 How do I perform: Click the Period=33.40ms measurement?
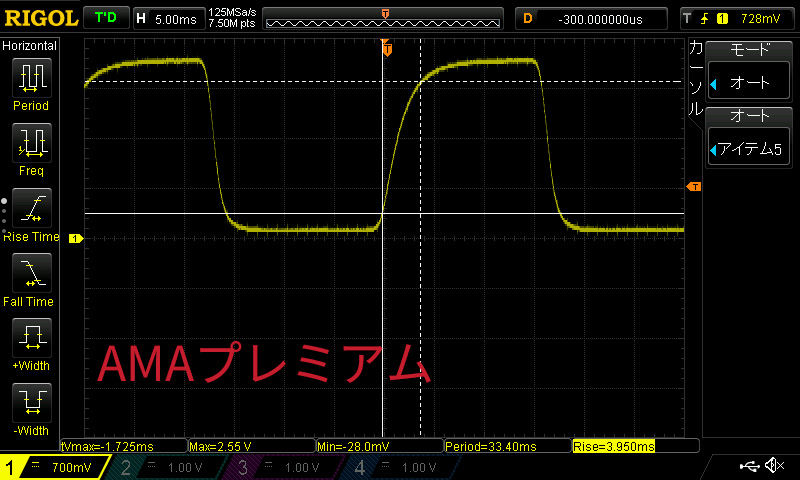[x=508, y=446]
